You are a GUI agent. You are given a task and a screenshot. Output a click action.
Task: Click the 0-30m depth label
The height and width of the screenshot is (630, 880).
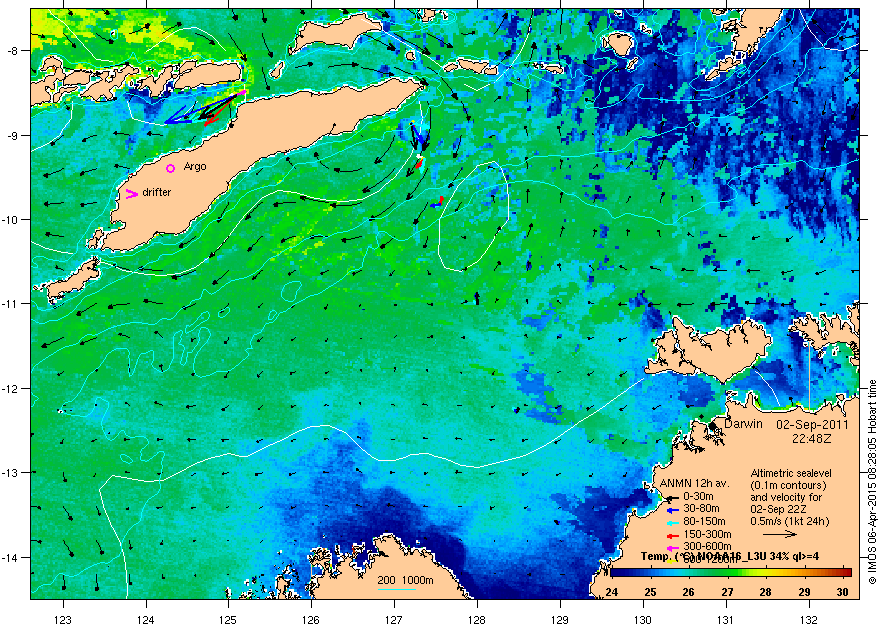pos(698,496)
